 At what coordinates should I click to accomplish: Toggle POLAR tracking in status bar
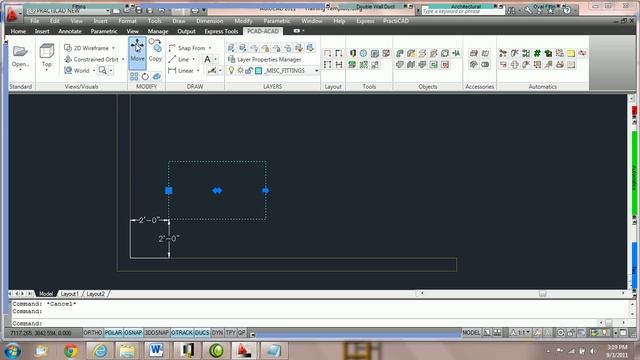[113, 333]
